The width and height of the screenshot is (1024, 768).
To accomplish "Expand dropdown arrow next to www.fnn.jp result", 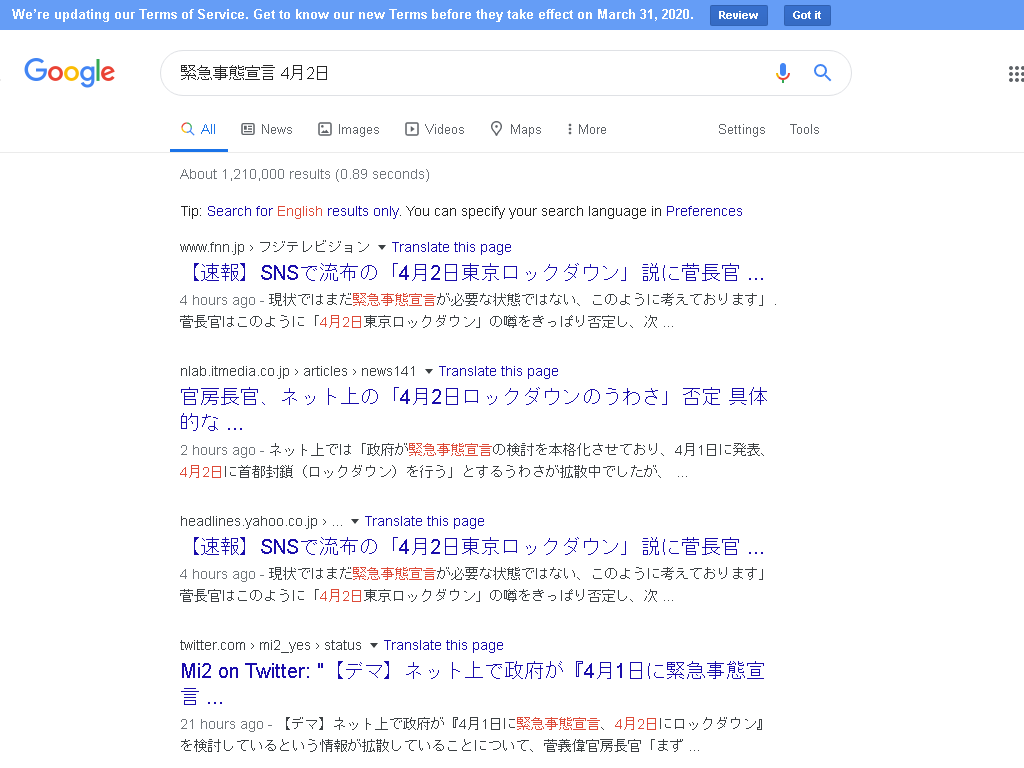I will pos(381,247).
